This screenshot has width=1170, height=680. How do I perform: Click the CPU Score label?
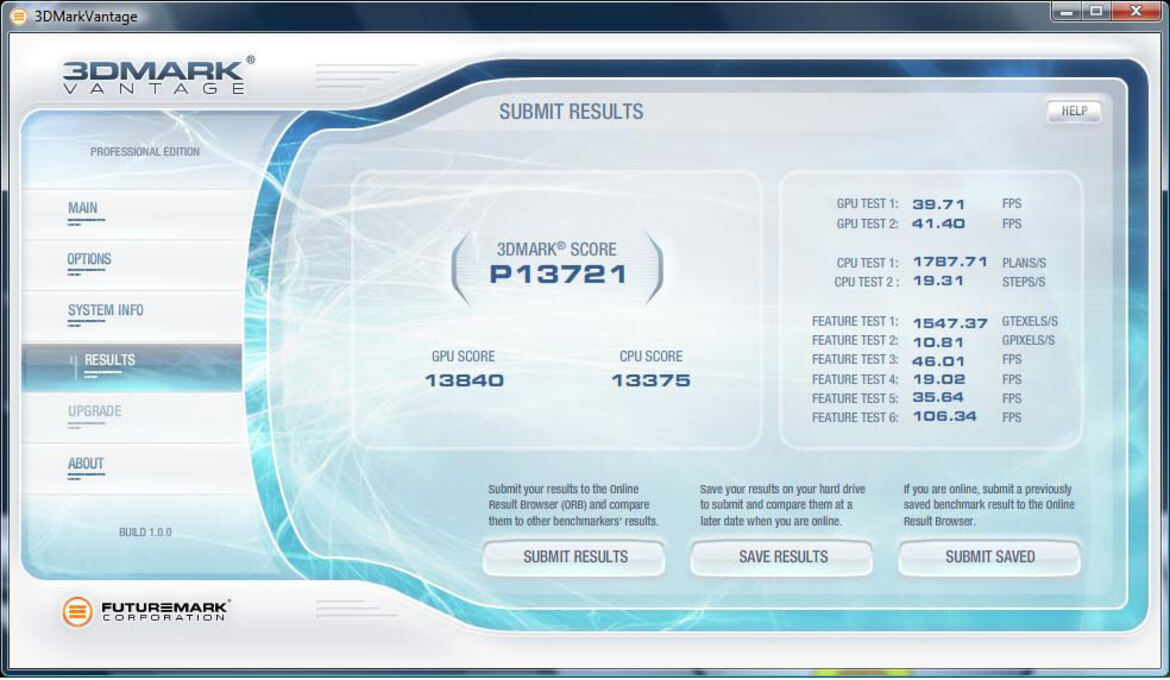[651, 356]
